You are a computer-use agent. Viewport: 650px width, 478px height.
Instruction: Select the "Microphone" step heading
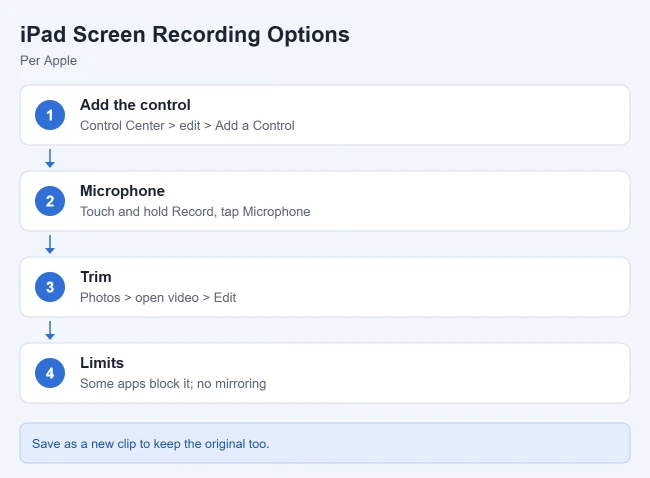122,191
